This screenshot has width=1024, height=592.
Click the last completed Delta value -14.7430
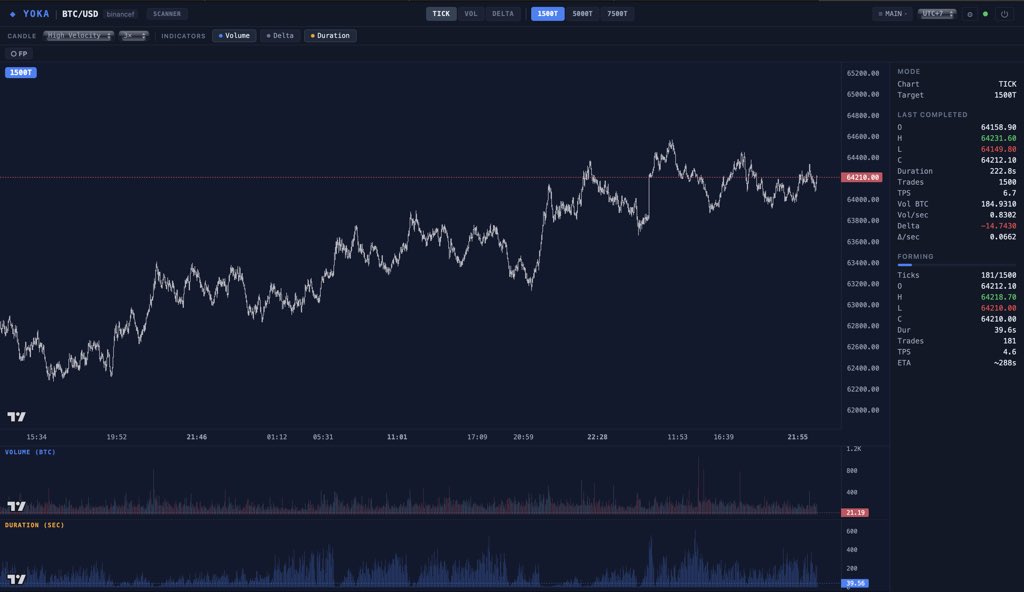click(998, 226)
